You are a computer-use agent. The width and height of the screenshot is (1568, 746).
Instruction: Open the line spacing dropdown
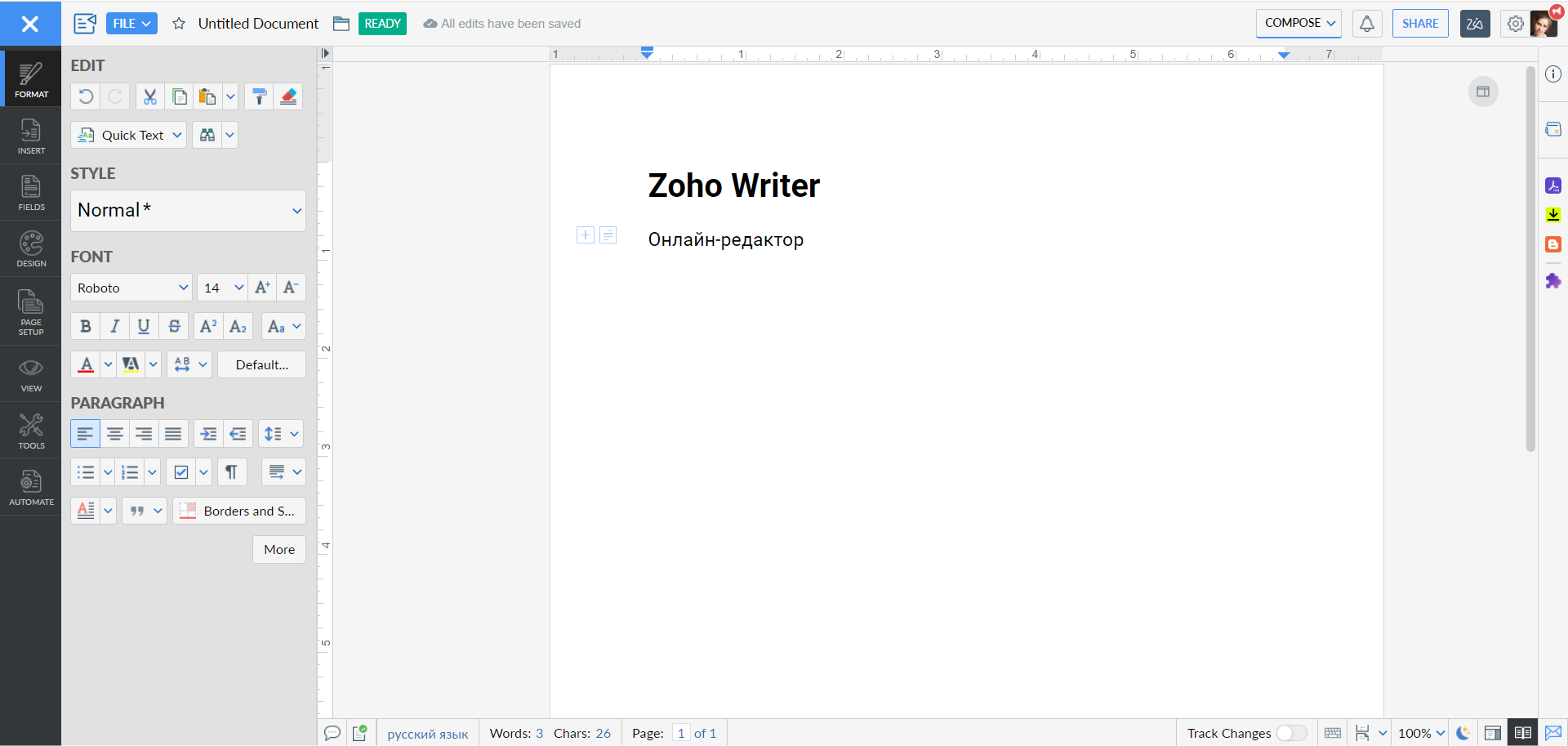pos(281,434)
